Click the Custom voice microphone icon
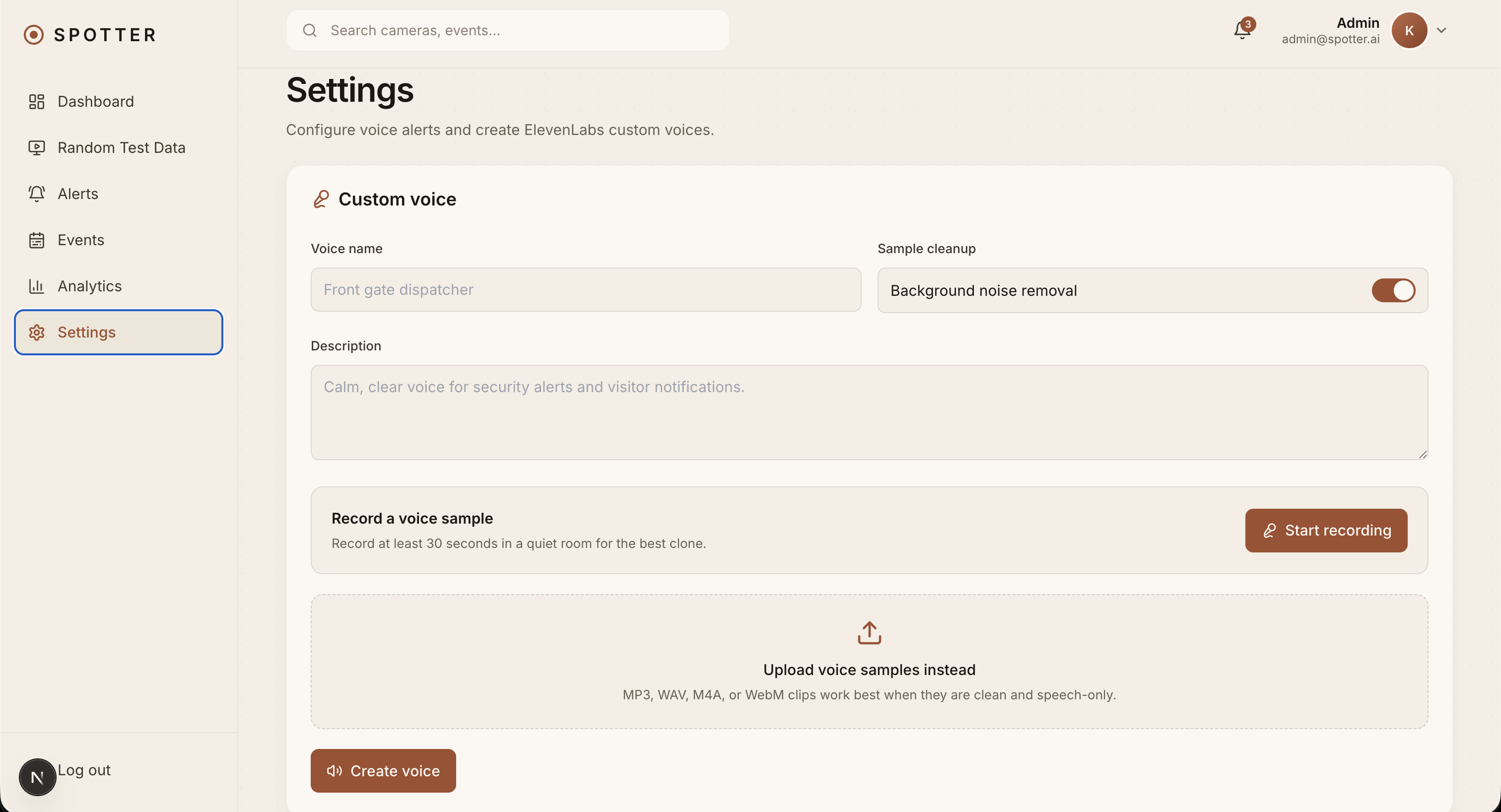The image size is (1501, 812). click(321, 199)
